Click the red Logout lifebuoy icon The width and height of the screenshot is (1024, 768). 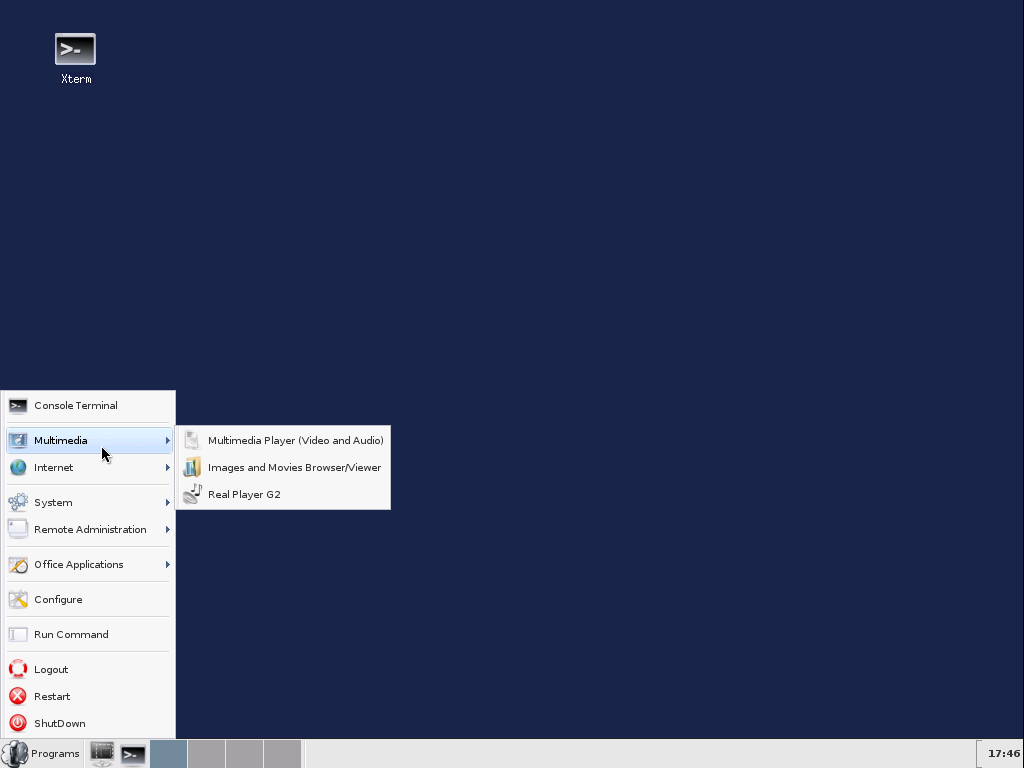(x=18, y=669)
